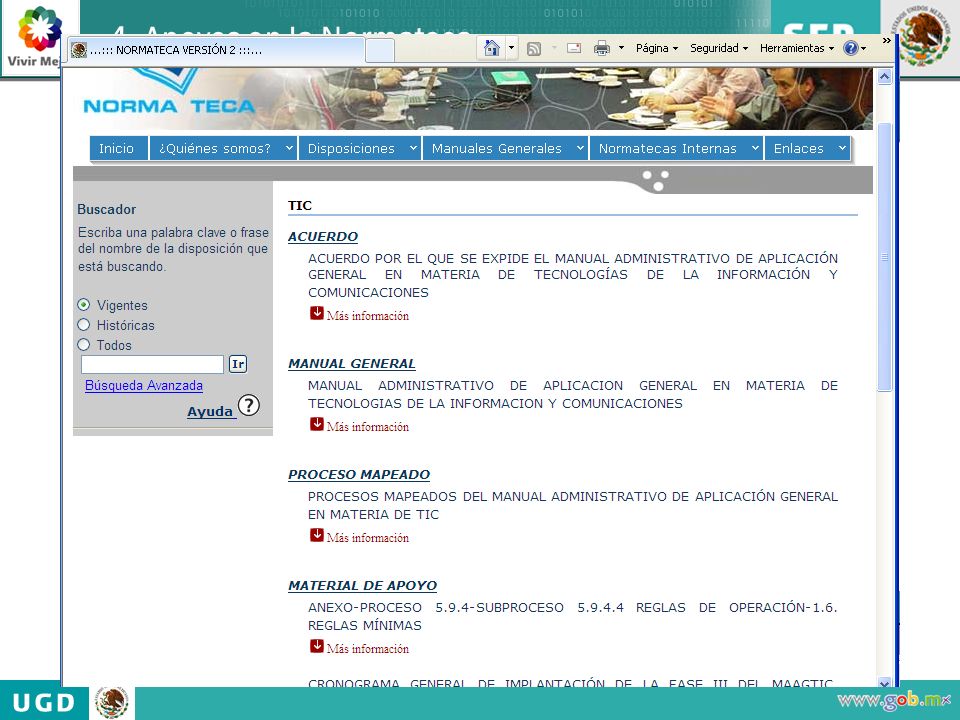Viewport: 960px width, 720px height.
Task: Expand the Home button dropdown arrow
Action: (x=511, y=48)
